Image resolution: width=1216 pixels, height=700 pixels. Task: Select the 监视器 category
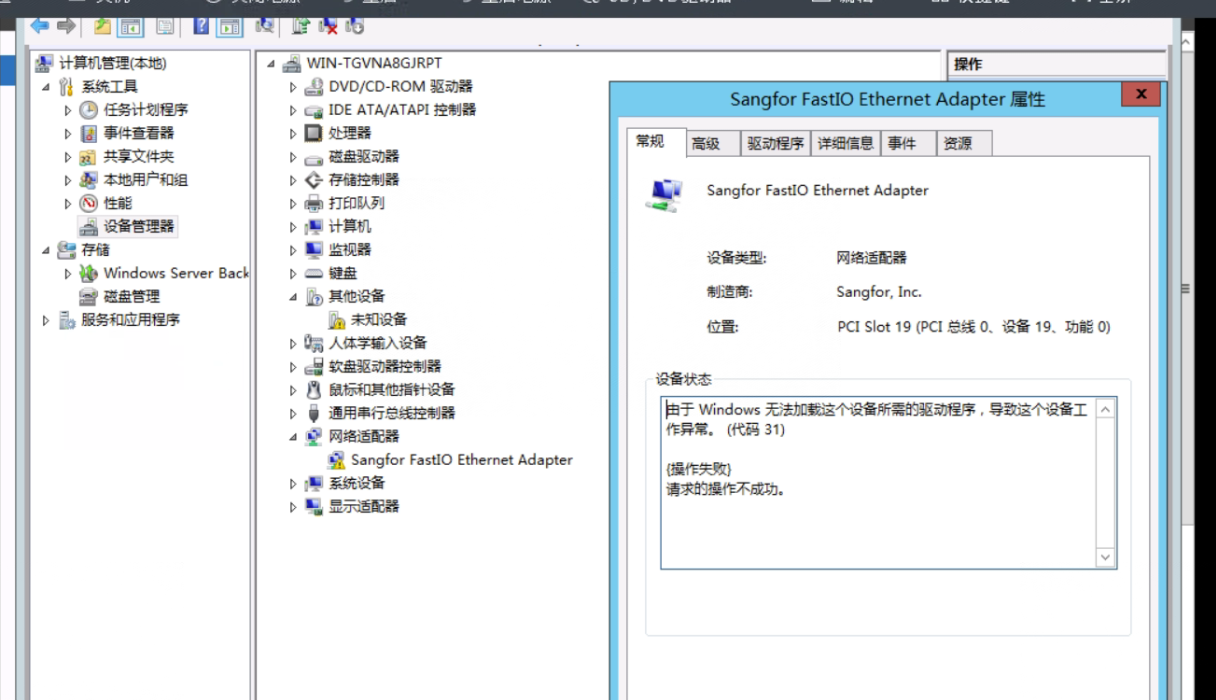(x=350, y=250)
